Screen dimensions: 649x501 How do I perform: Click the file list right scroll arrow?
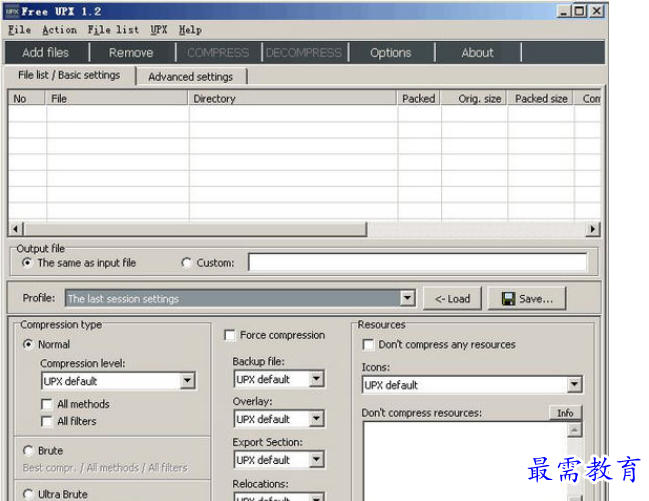[593, 229]
